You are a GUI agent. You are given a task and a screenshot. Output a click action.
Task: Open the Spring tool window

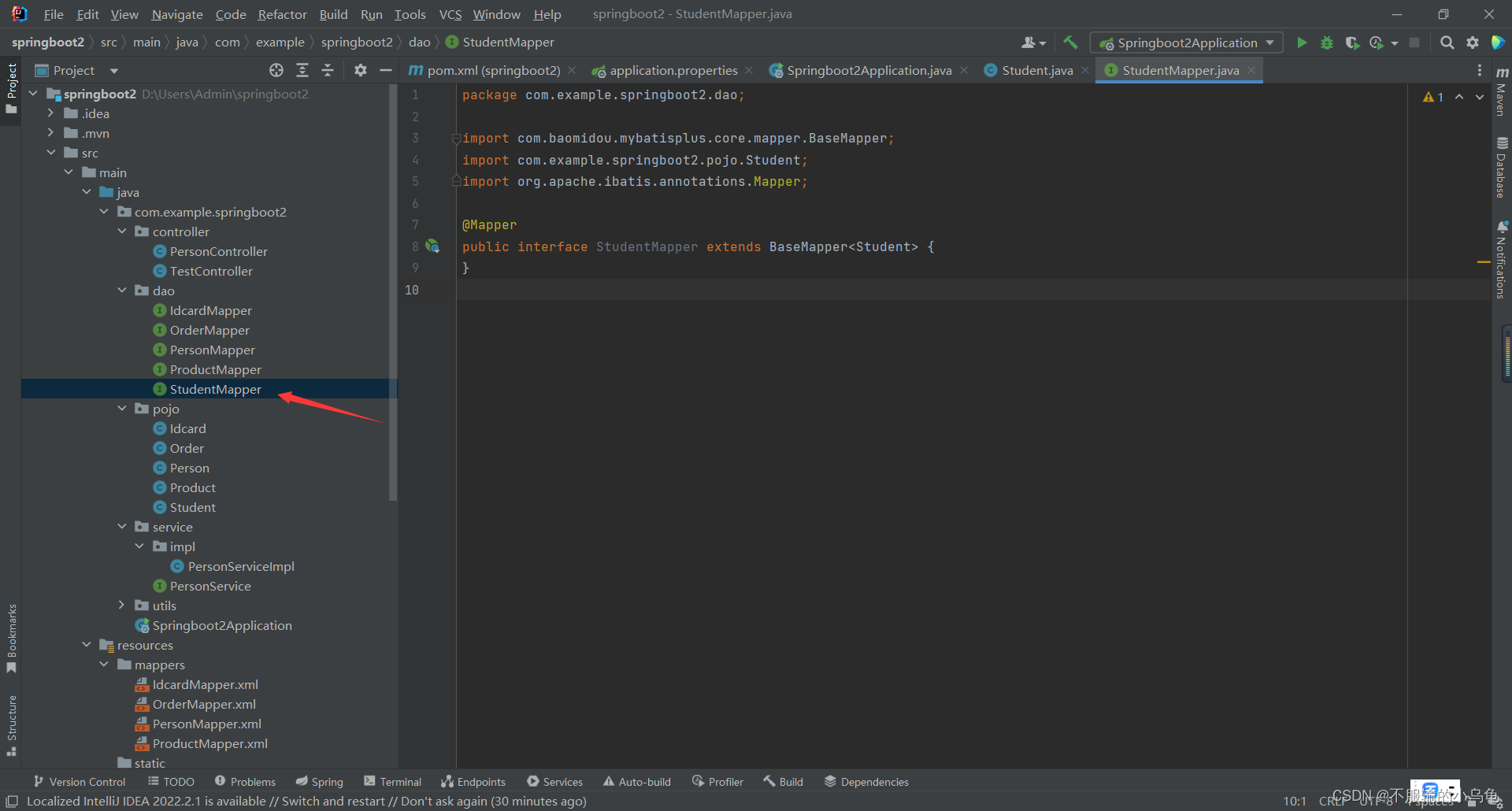coord(320,782)
